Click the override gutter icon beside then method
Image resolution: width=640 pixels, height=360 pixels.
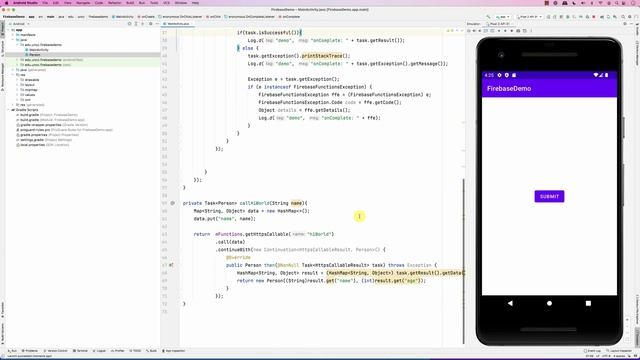(x=171, y=265)
